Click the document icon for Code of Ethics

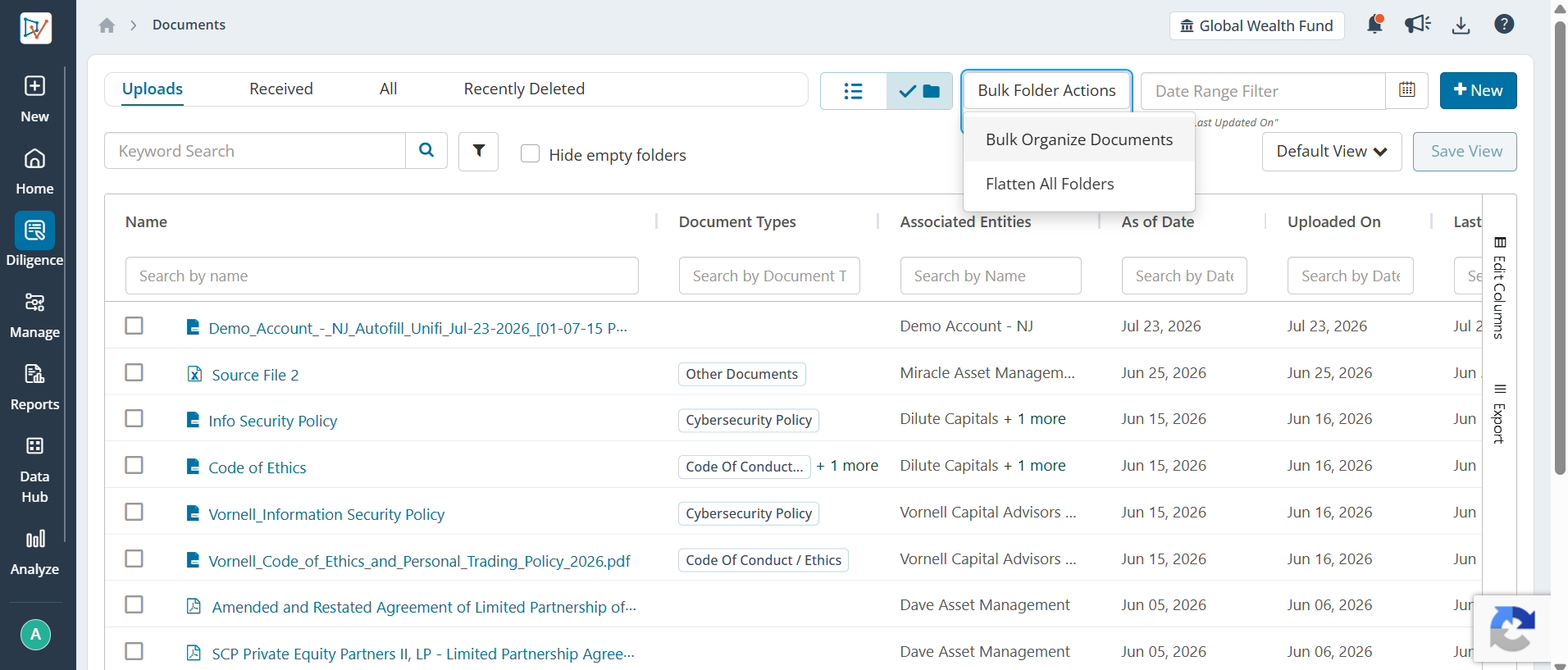(x=194, y=467)
